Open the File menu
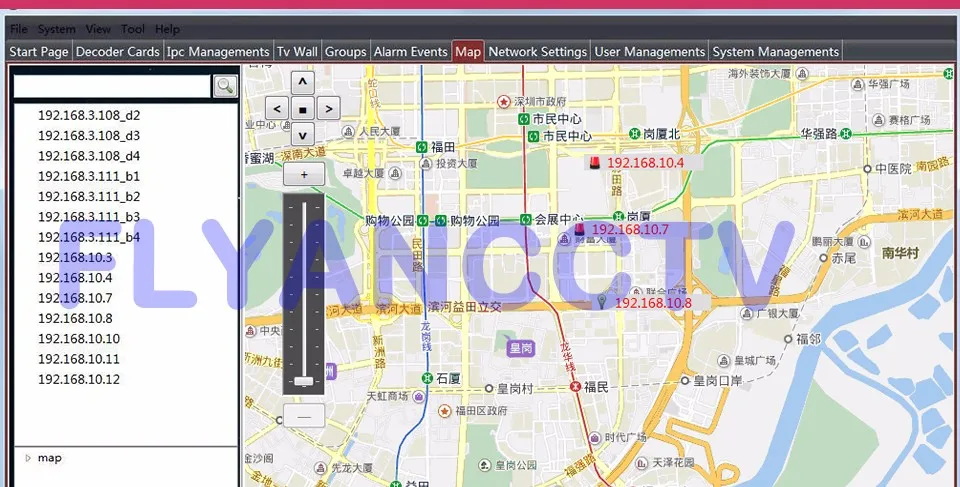 click(x=19, y=29)
